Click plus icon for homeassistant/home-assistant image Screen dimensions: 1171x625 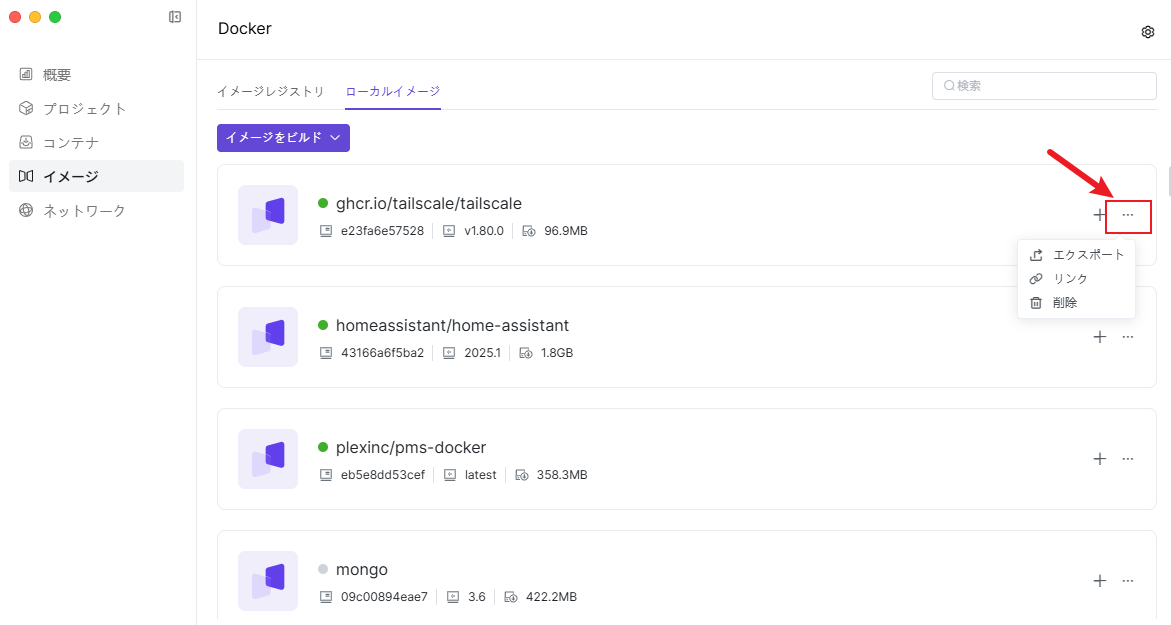[1099, 337]
